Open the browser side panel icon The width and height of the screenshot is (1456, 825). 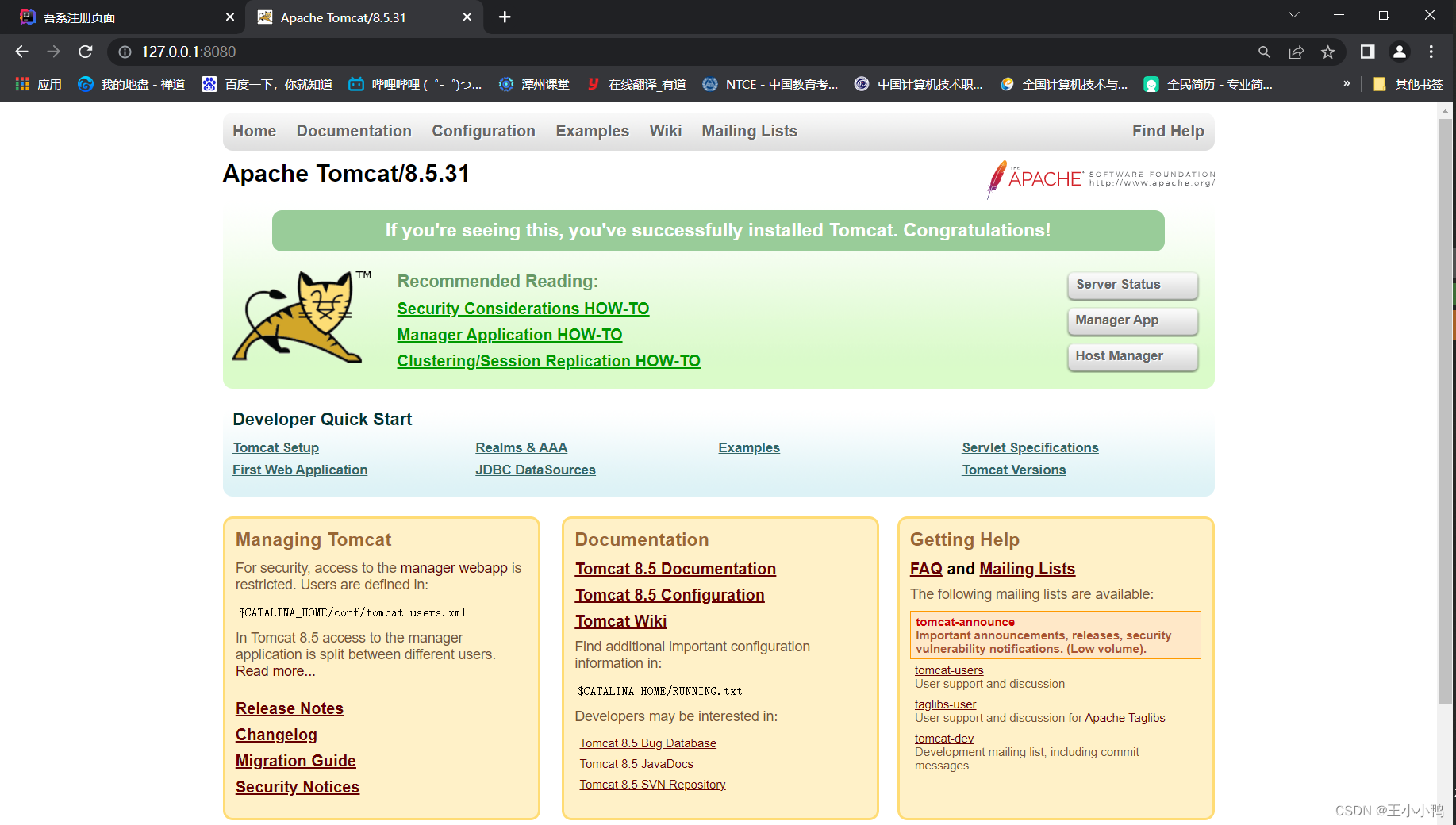coord(1367,52)
